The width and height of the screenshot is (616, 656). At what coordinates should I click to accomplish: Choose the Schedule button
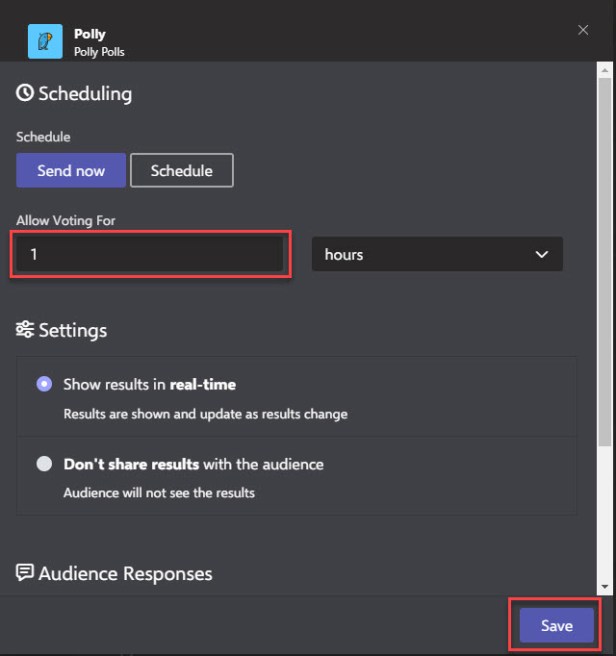click(x=181, y=170)
